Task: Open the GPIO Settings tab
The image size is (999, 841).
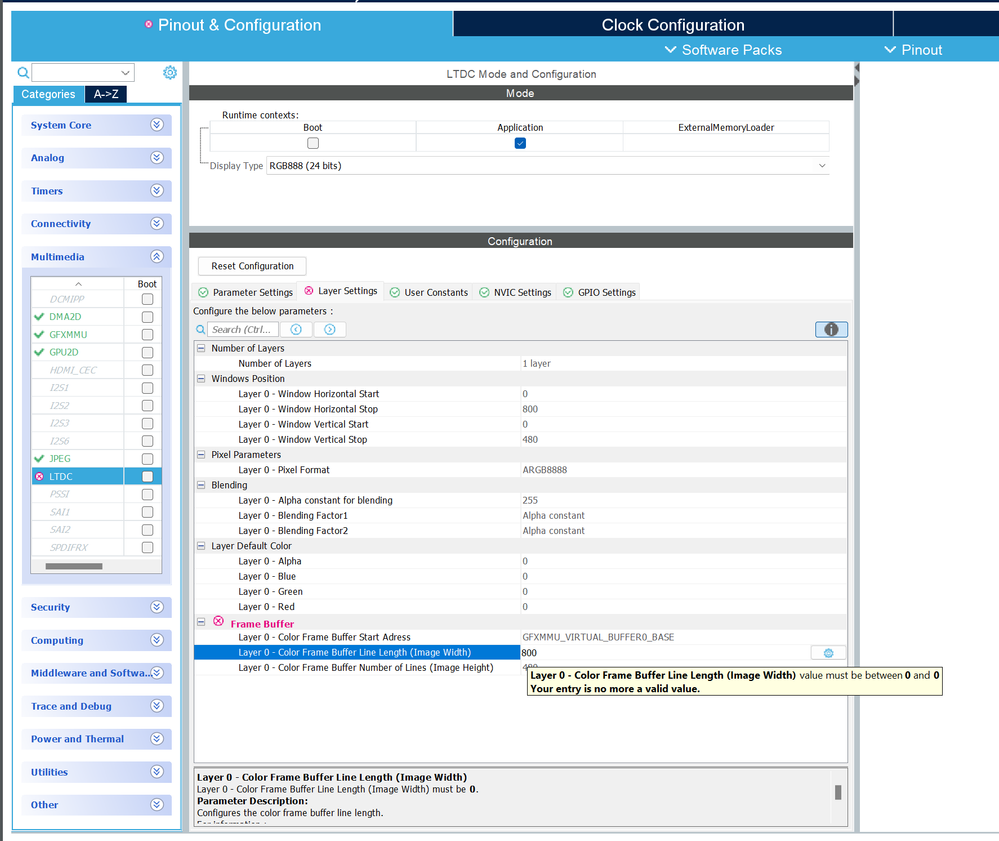Action: (x=599, y=292)
